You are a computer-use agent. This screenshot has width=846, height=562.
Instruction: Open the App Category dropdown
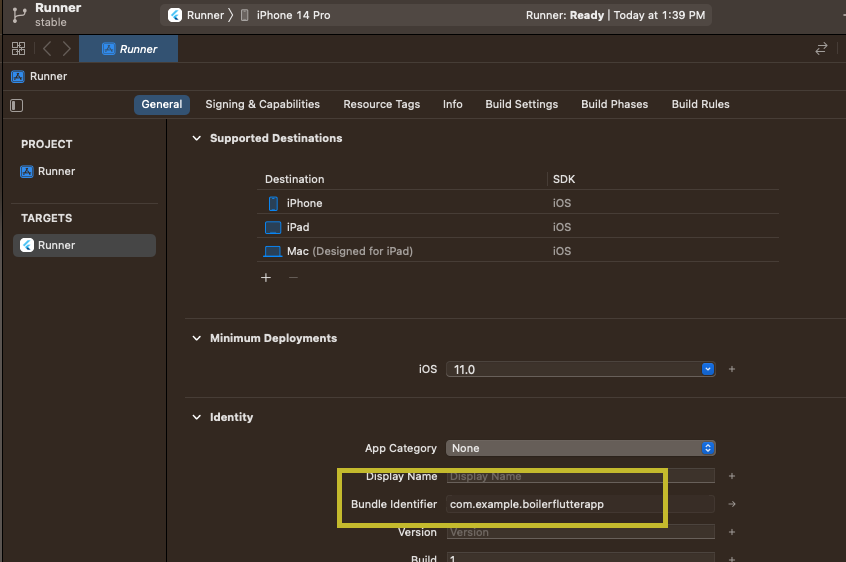coord(581,448)
